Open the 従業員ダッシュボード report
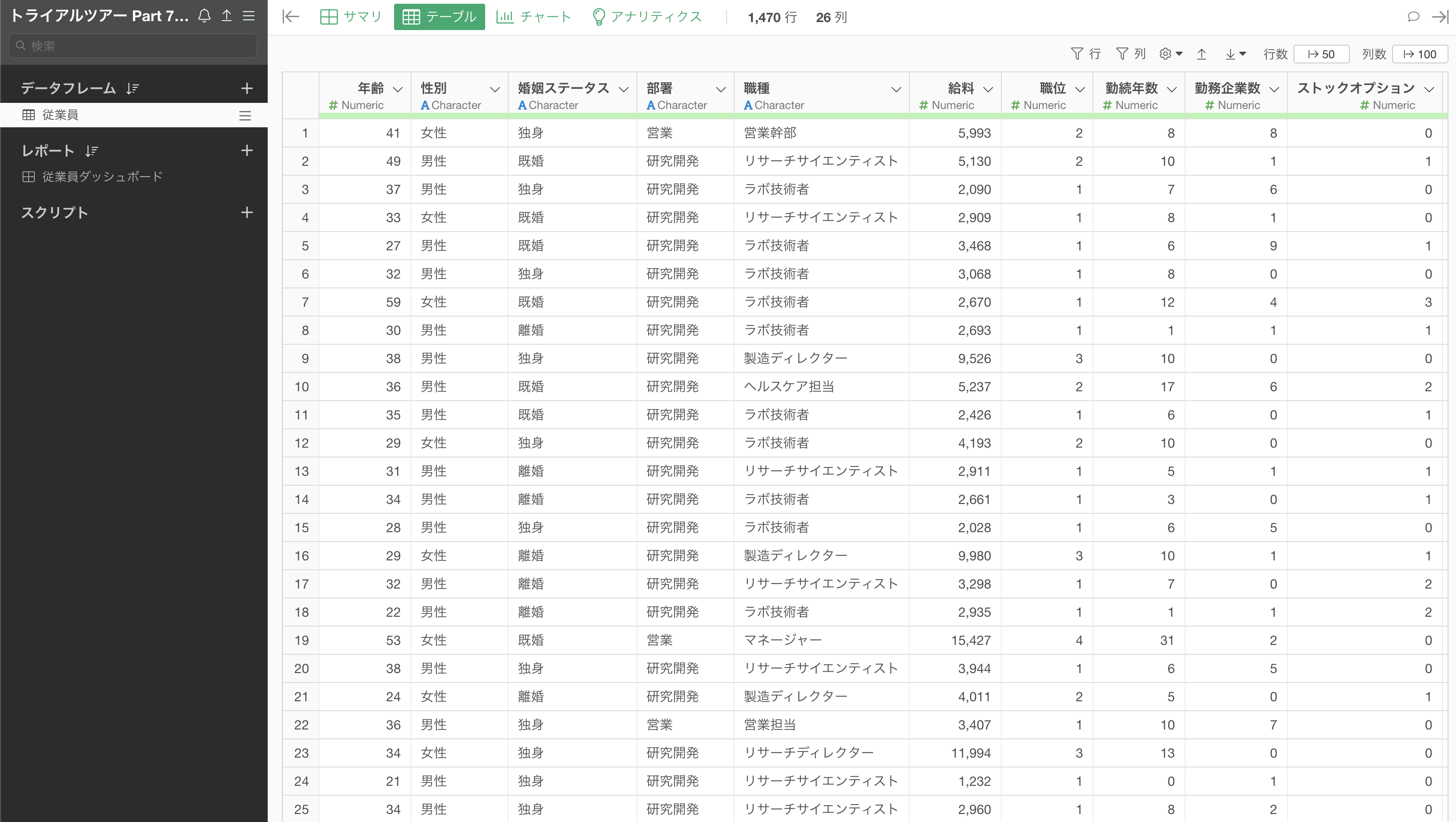 tap(102, 177)
